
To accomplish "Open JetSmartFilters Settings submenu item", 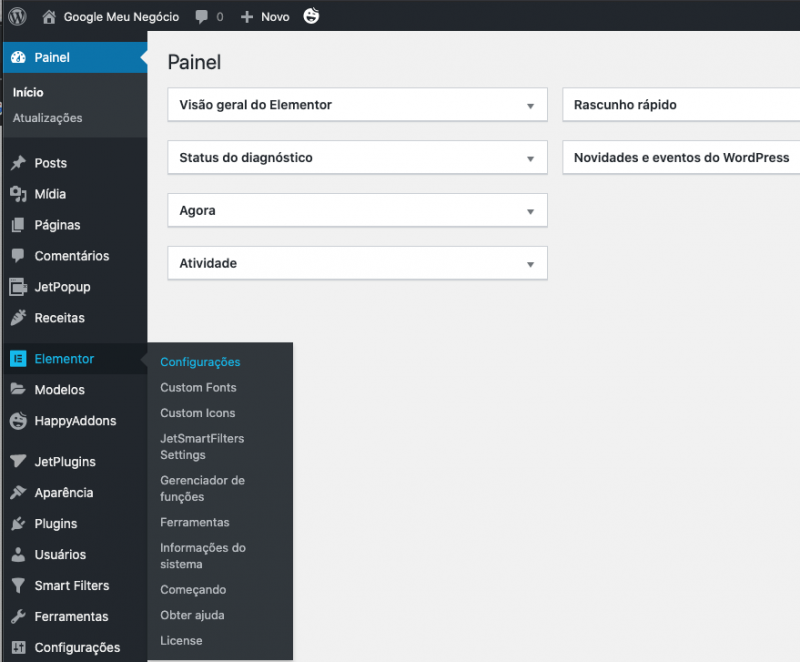I will click(202, 447).
